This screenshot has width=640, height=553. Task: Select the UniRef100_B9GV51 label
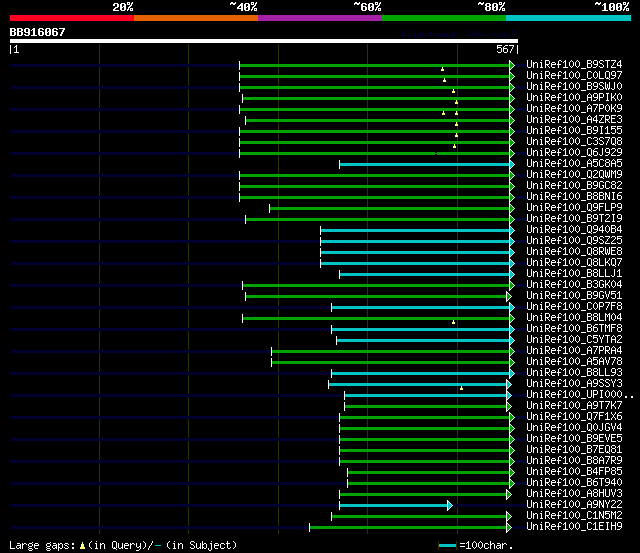[574, 296]
